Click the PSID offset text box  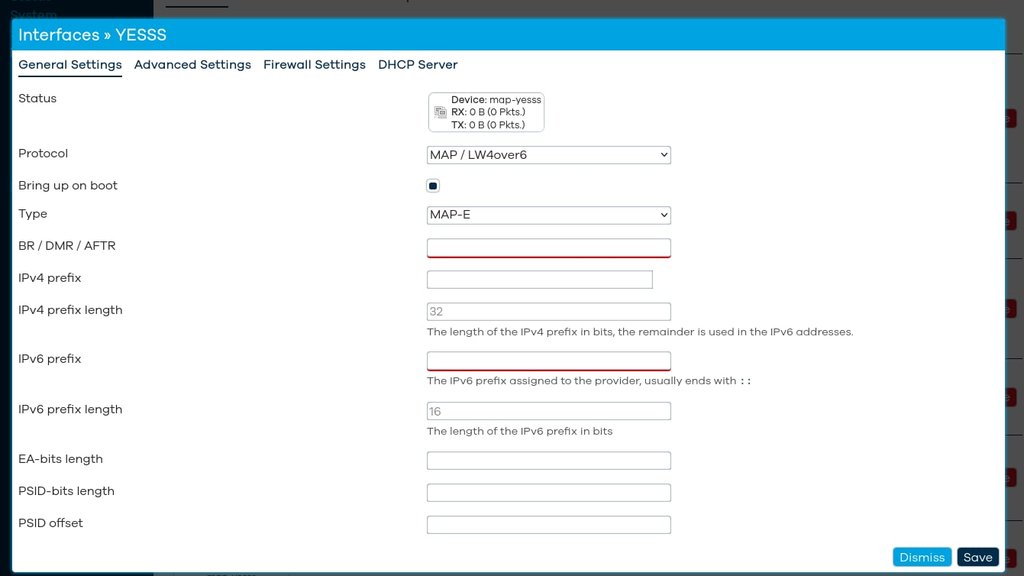click(548, 524)
